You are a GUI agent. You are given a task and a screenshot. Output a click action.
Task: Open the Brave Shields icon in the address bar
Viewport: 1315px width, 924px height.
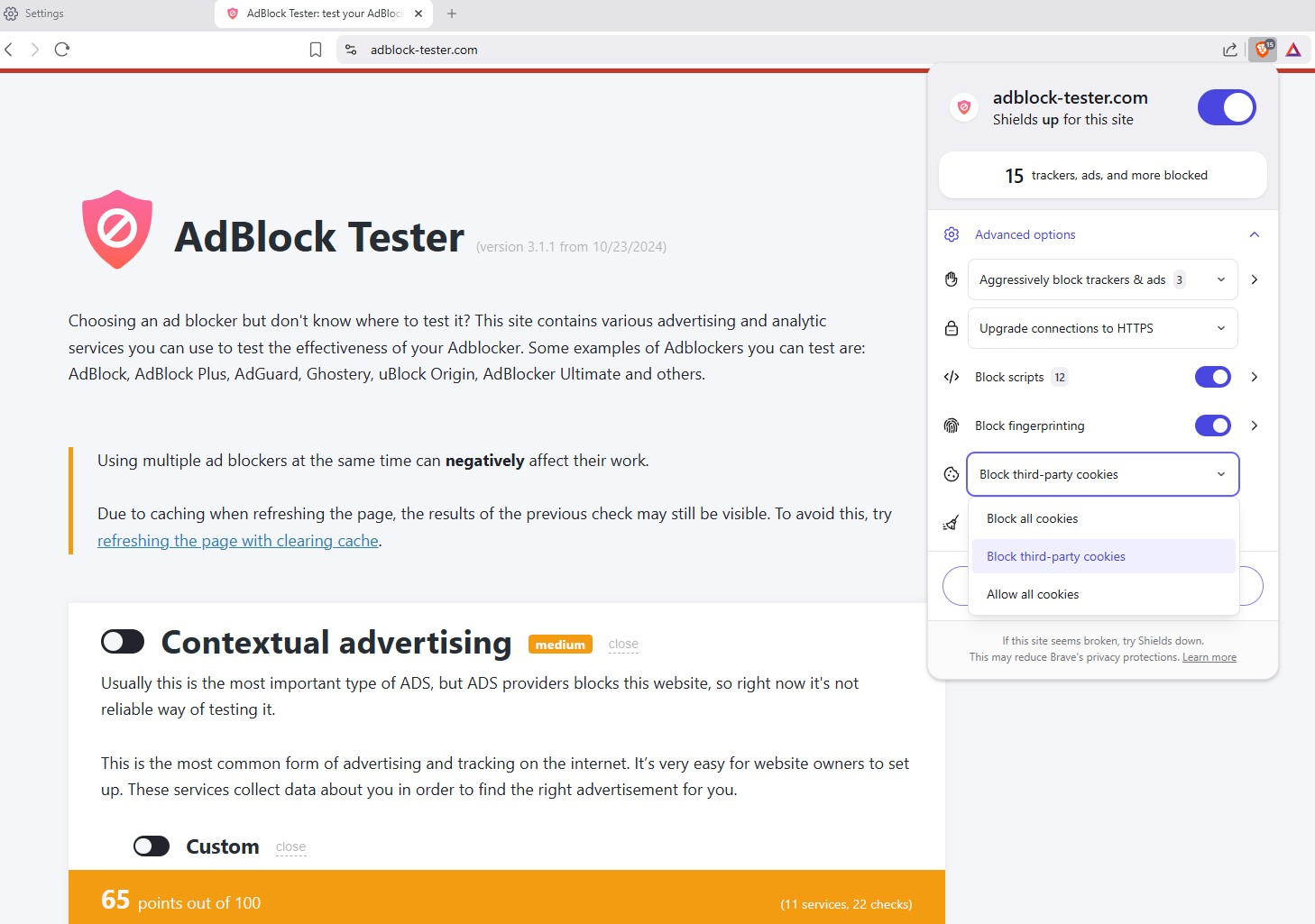pos(1263,50)
